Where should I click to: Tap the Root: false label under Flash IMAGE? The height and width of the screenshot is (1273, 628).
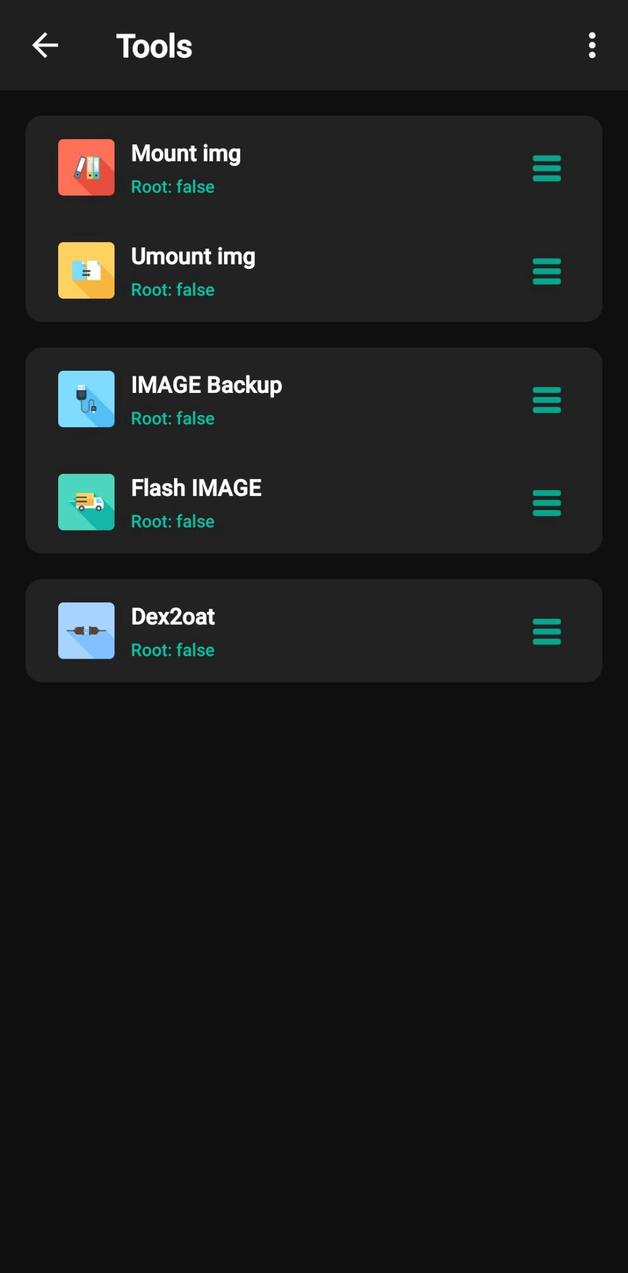pyautogui.click(x=172, y=520)
